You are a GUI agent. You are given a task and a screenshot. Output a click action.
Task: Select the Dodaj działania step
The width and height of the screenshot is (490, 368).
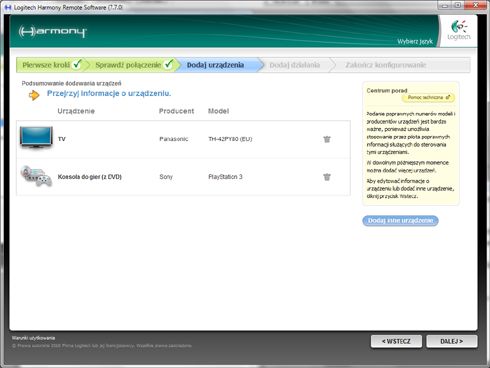coord(295,65)
